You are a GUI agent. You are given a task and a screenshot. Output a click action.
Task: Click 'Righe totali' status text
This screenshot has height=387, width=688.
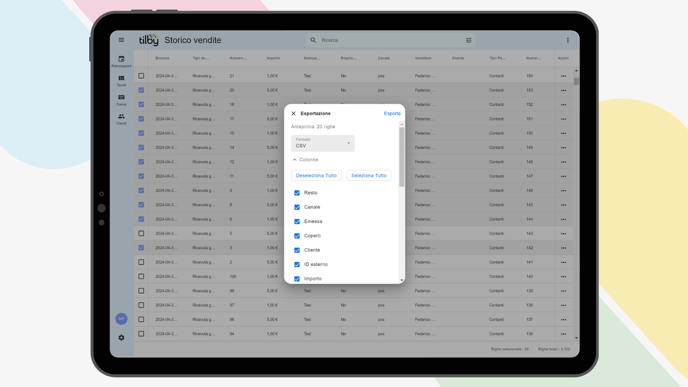point(554,349)
